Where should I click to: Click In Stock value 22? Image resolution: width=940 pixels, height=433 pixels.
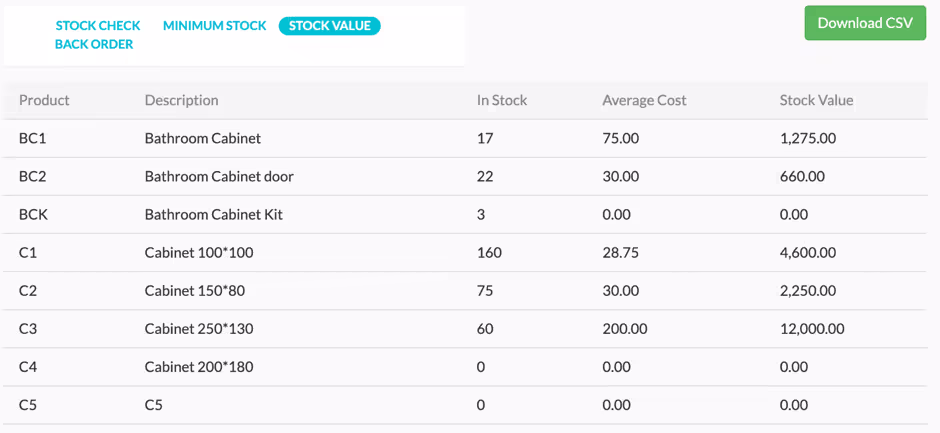point(485,177)
